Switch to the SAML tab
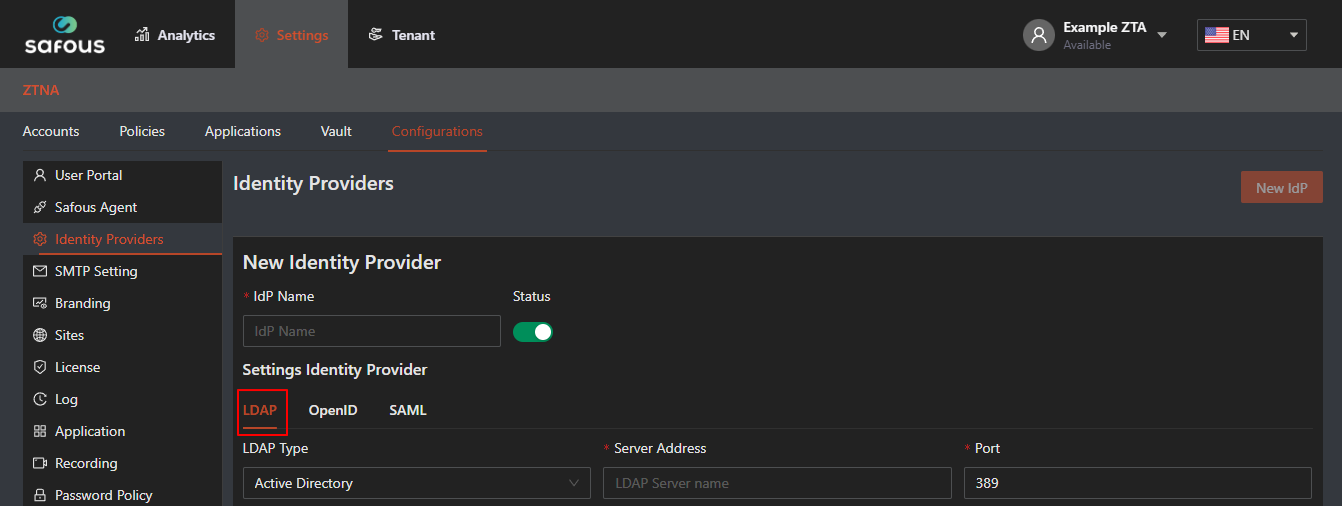The height and width of the screenshot is (506, 1342). [408, 410]
